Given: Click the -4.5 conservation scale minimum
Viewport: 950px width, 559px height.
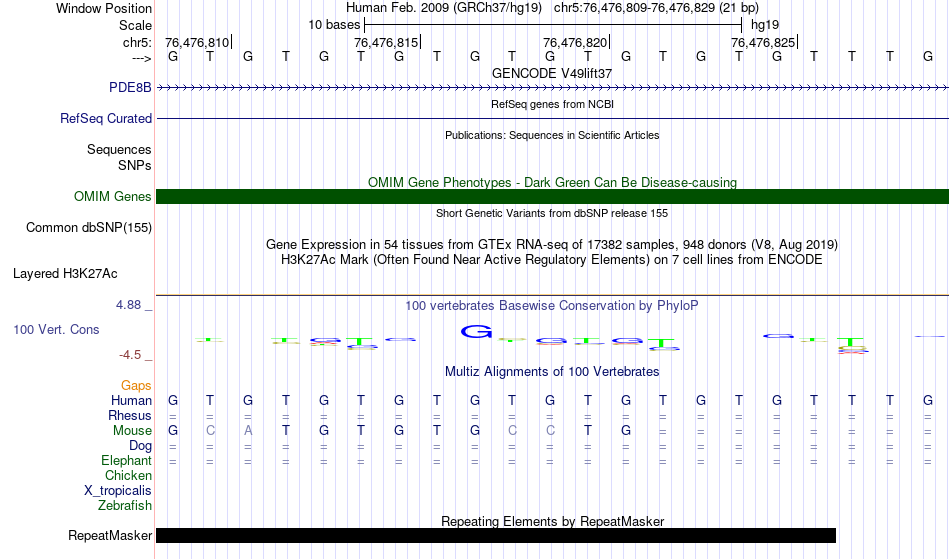Looking at the screenshot, I should point(130,355).
